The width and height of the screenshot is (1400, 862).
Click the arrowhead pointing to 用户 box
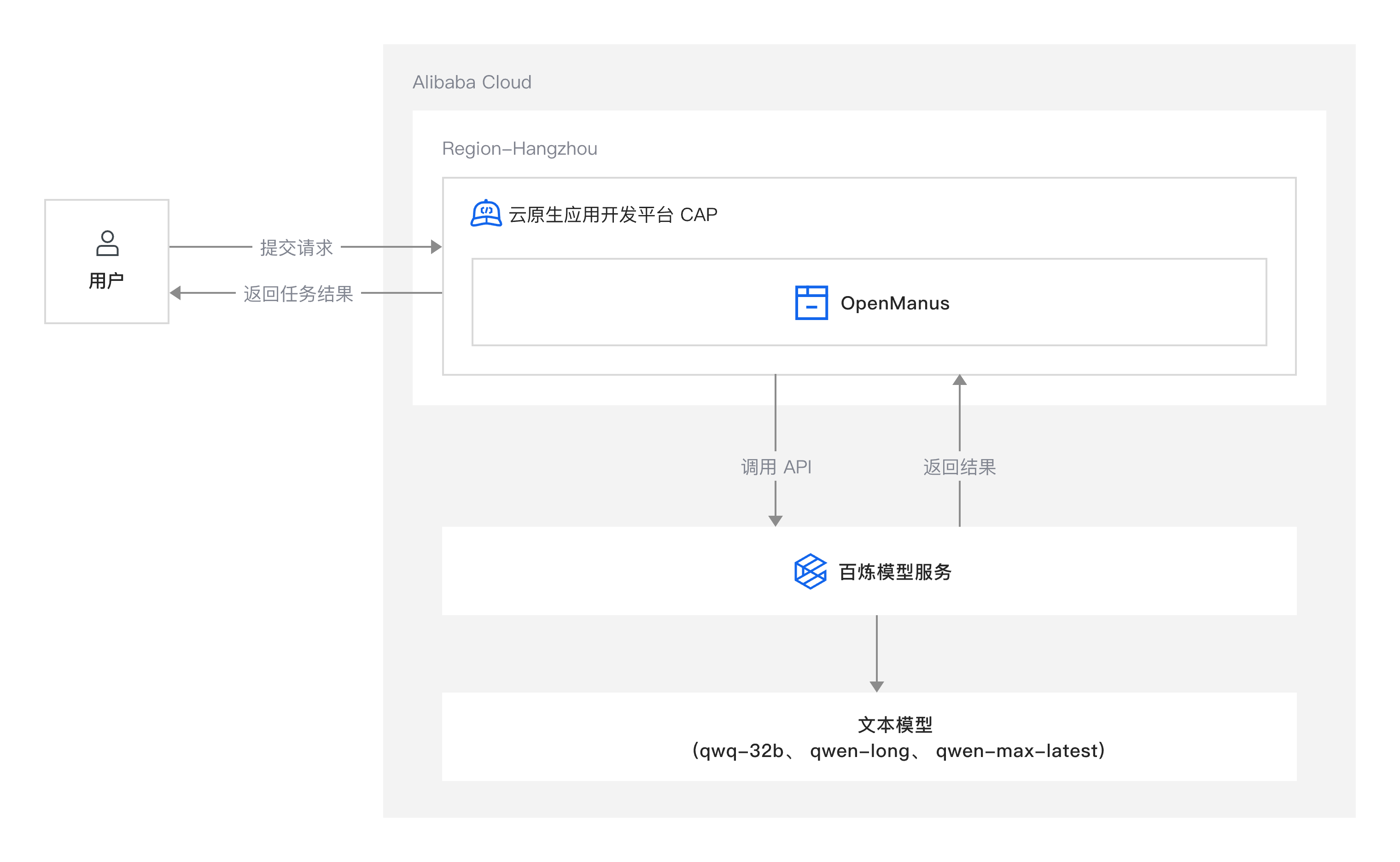click(x=175, y=293)
